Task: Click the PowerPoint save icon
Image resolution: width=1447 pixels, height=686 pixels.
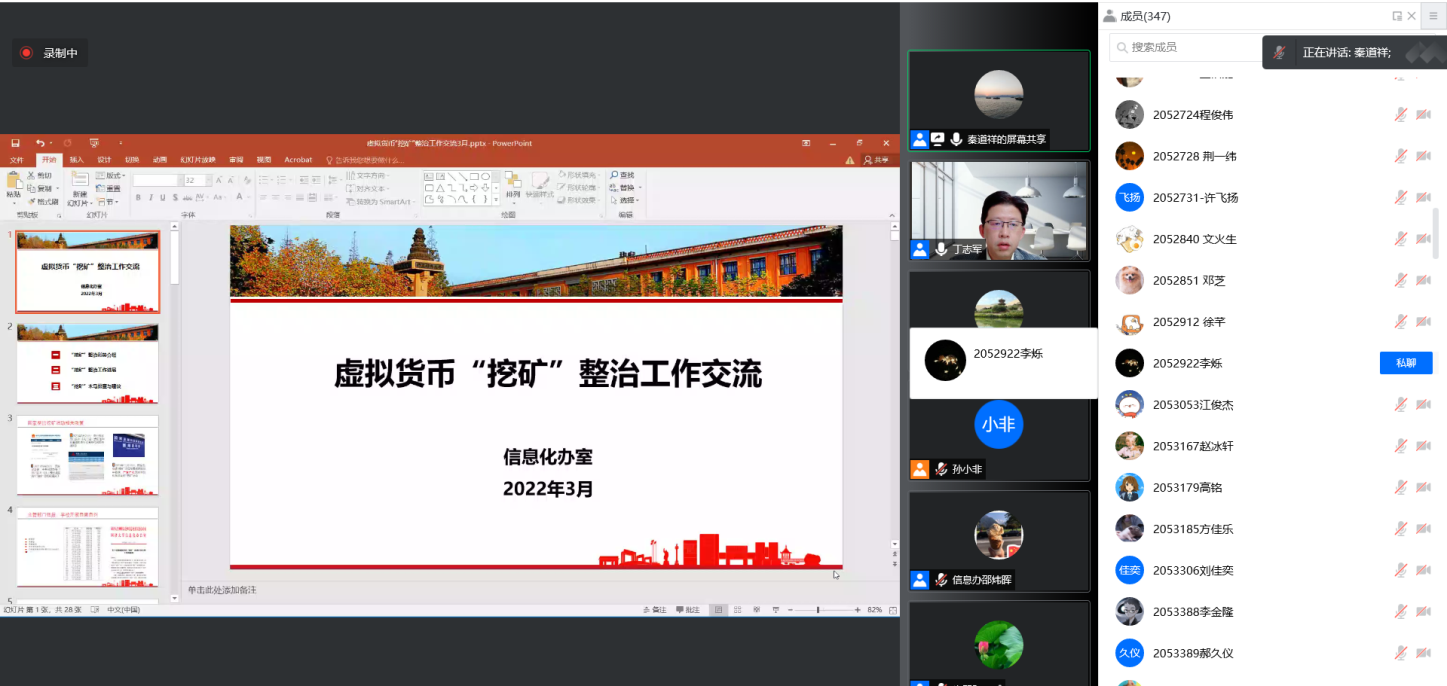Action: pyautogui.click(x=15, y=143)
